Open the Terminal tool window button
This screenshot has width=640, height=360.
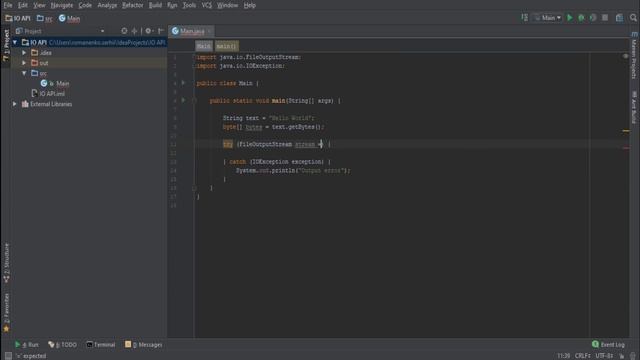[101, 345]
